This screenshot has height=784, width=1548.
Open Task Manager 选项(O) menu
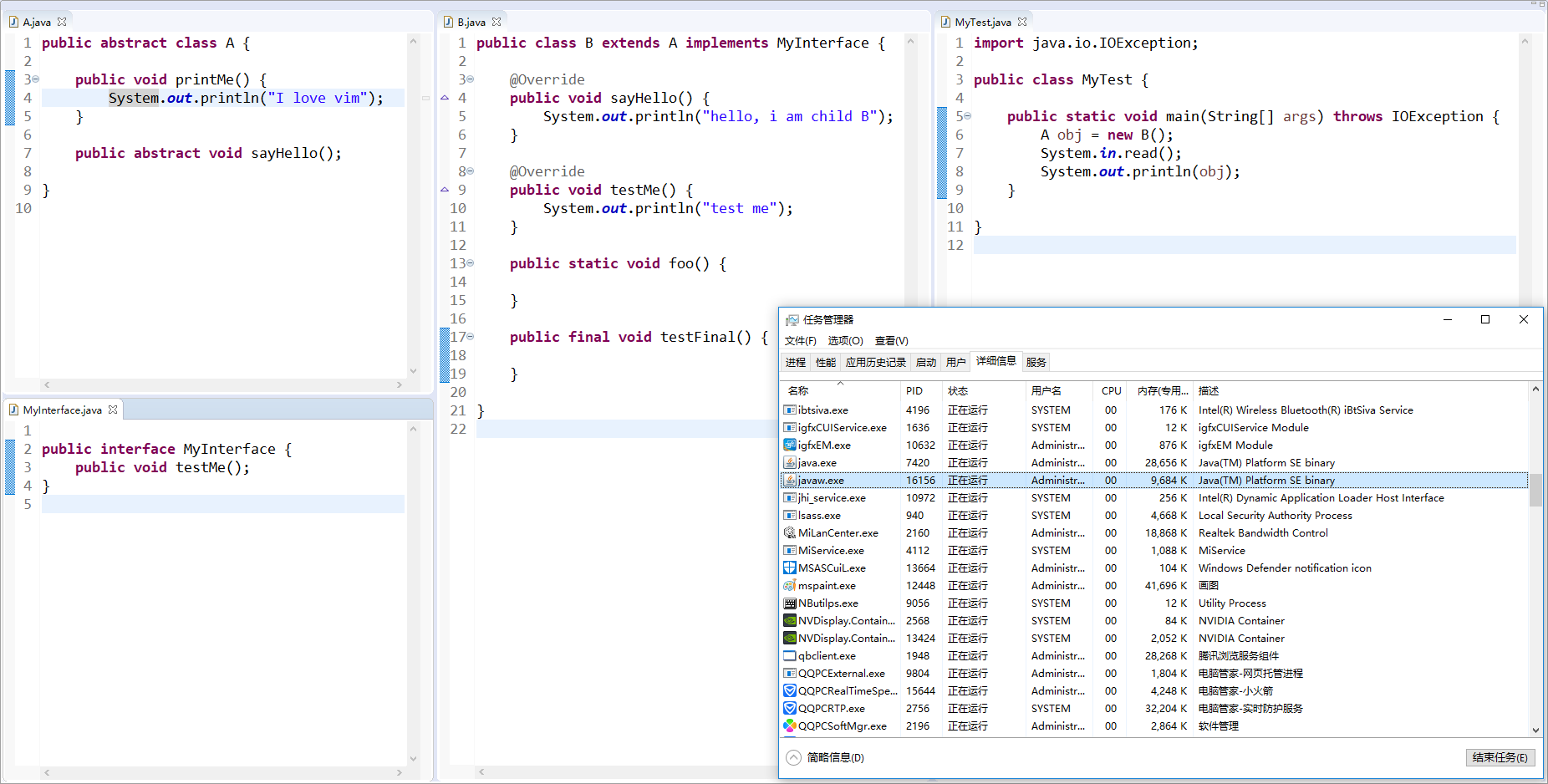(845, 341)
